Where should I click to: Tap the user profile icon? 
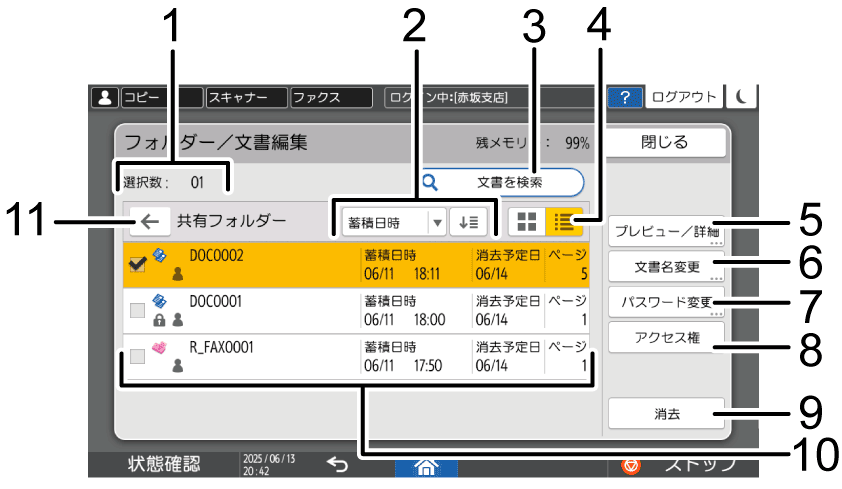[x=105, y=98]
